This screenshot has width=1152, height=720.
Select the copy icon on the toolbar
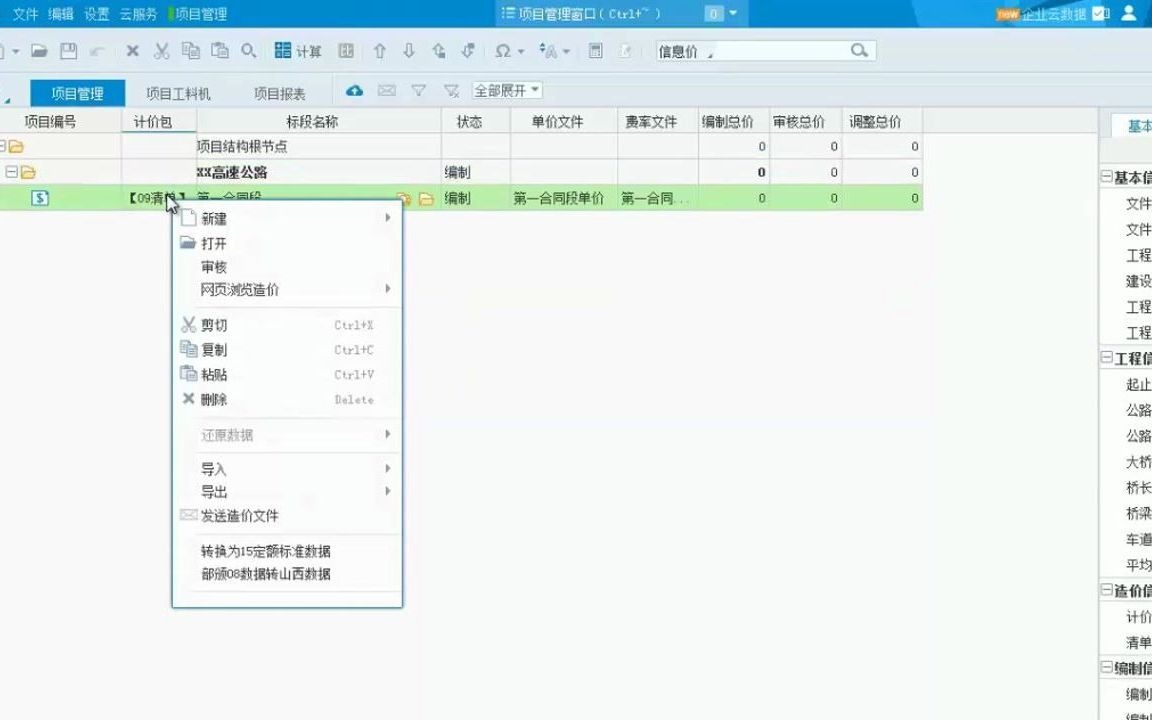tap(192, 51)
